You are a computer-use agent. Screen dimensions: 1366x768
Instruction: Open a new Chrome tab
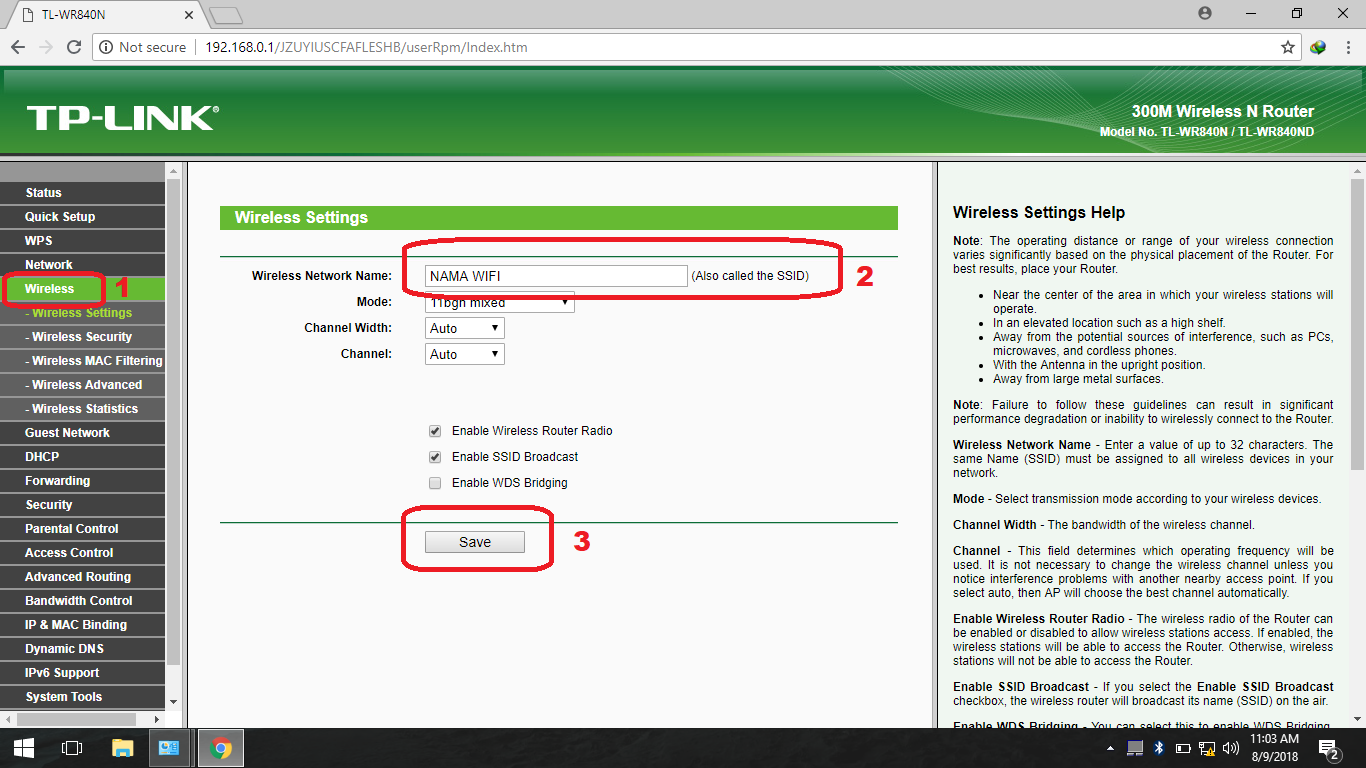click(226, 14)
